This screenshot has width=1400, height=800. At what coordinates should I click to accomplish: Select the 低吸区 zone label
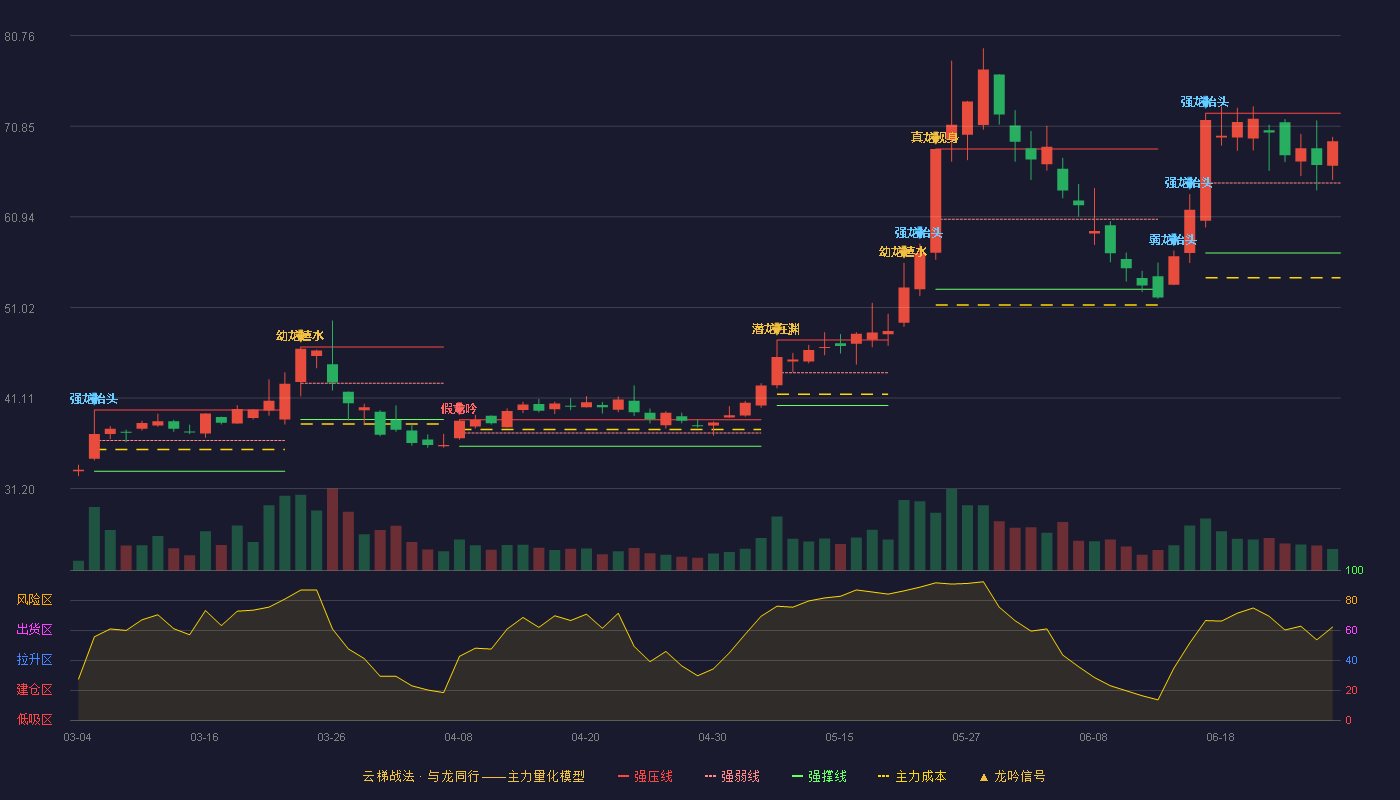point(34,719)
